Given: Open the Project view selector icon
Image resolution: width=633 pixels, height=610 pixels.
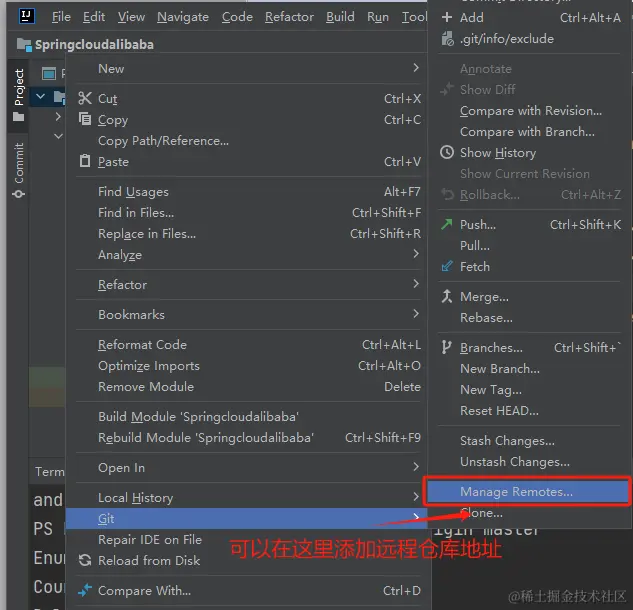Looking at the screenshot, I should click(49, 74).
